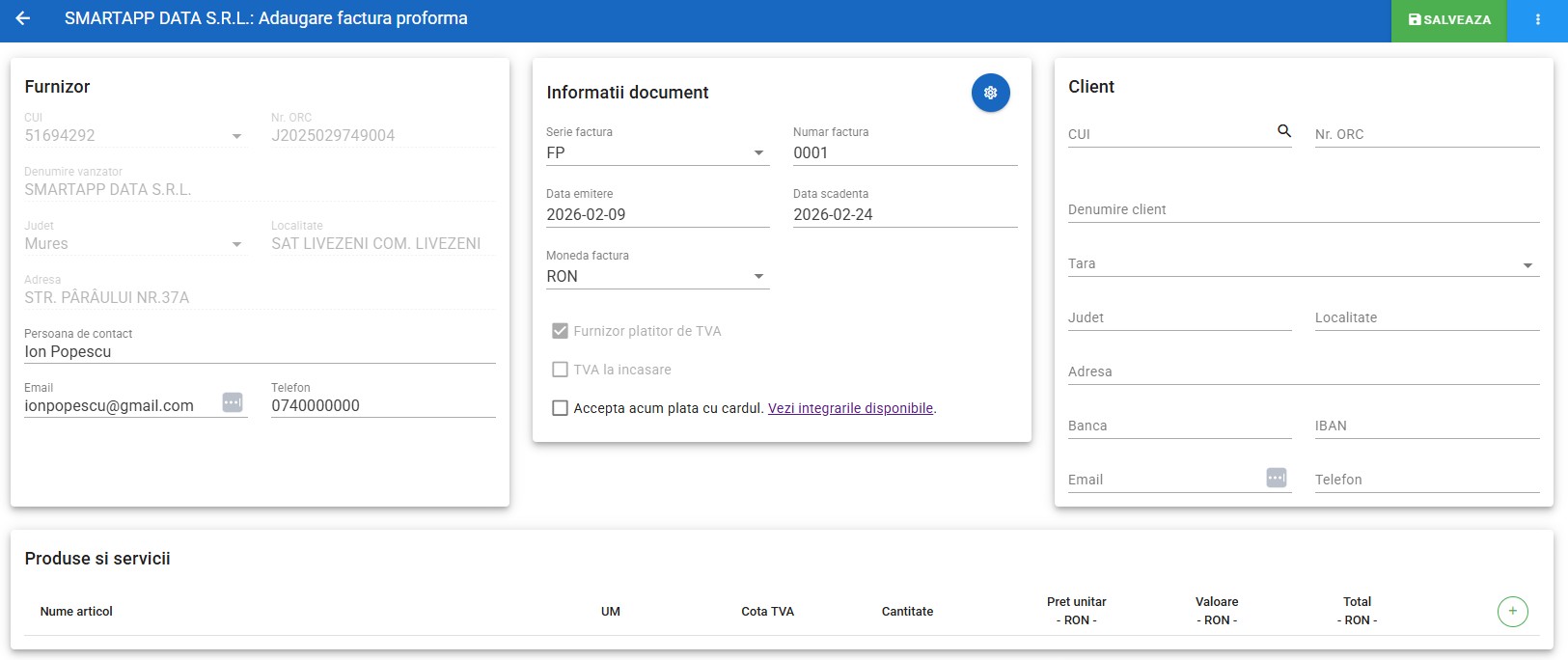Click the Data scadenta date field

[x=904, y=215]
